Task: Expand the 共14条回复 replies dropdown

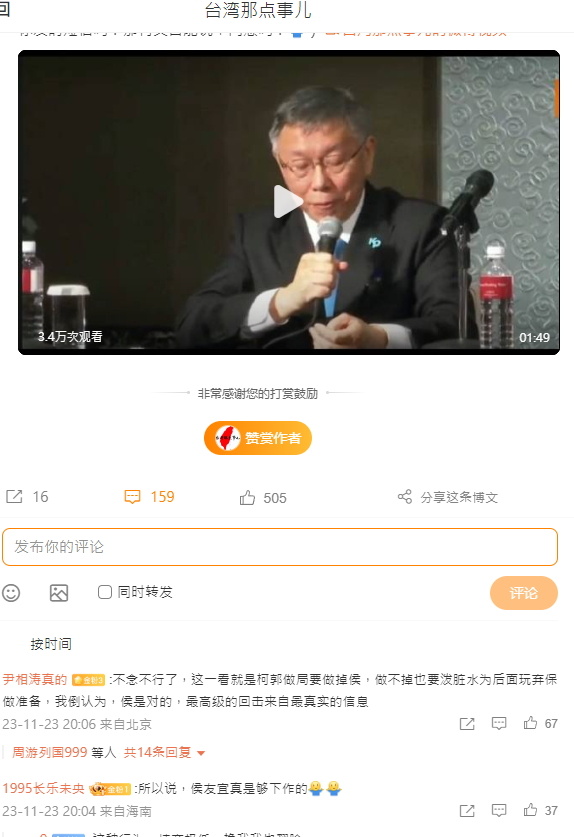Action: pos(164,753)
